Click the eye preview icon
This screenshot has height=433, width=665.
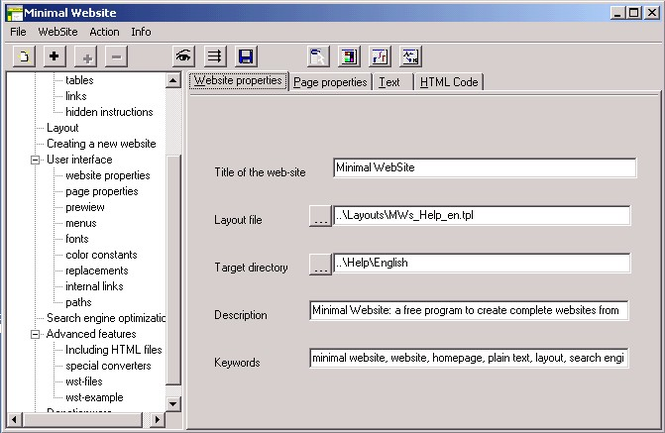click(184, 56)
